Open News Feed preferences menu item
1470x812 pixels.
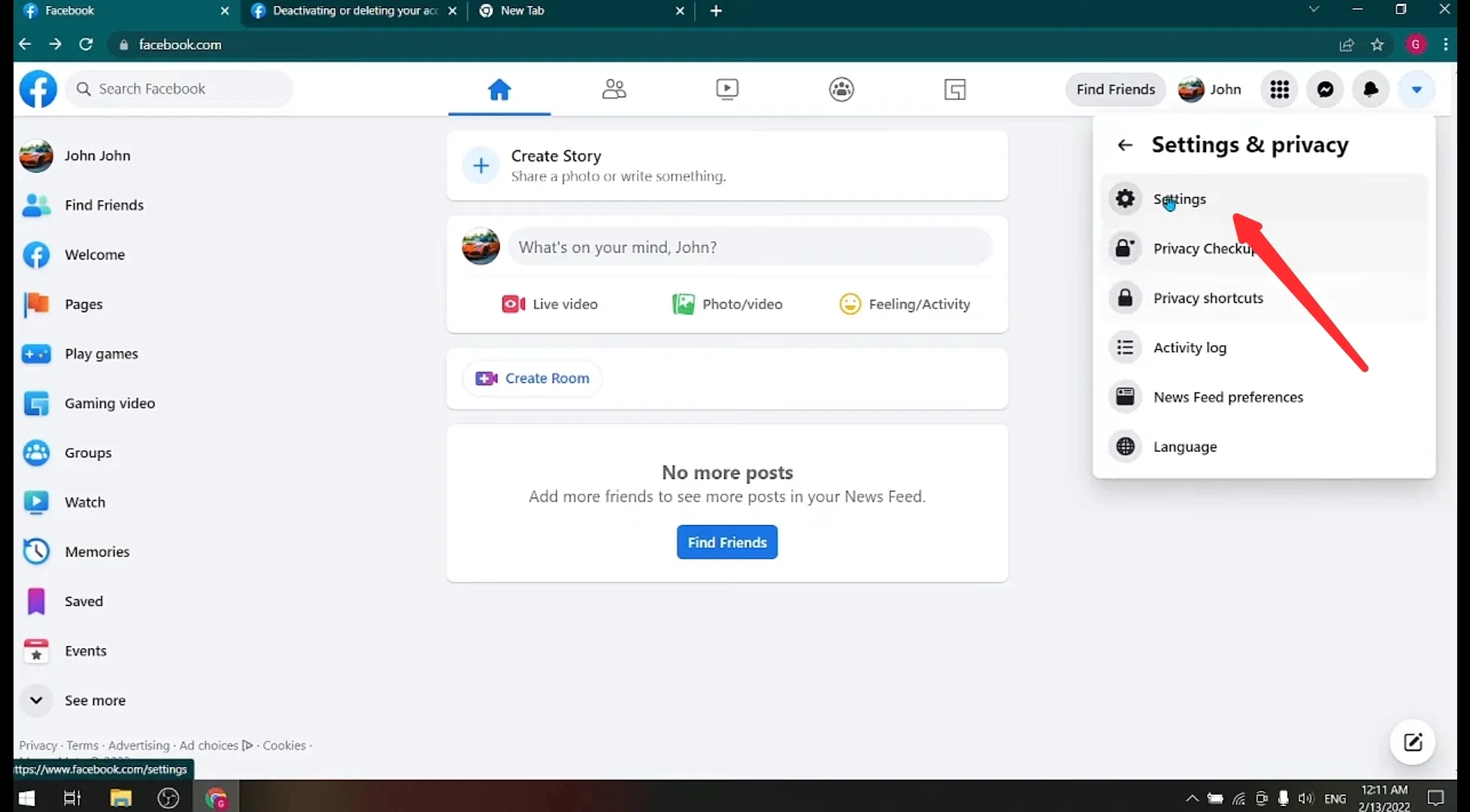[1264, 397]
